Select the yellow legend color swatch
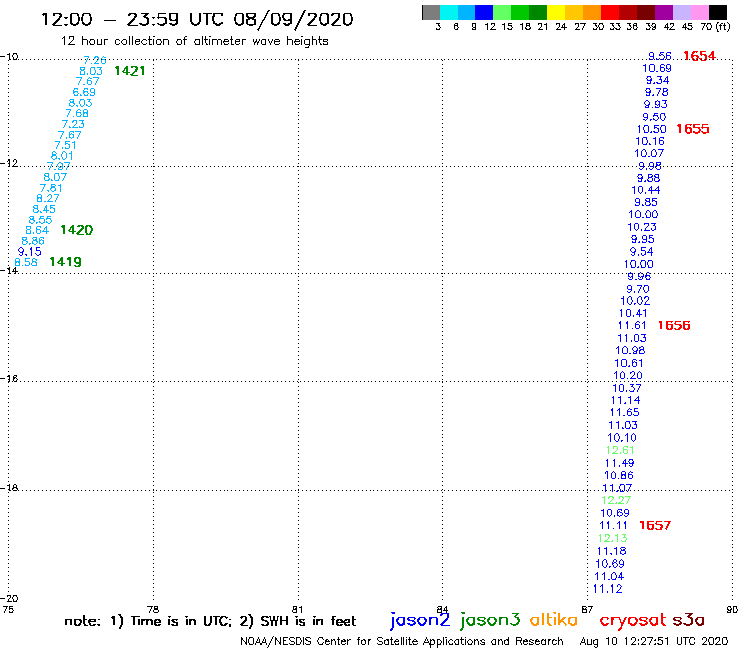 pos(555,12)
